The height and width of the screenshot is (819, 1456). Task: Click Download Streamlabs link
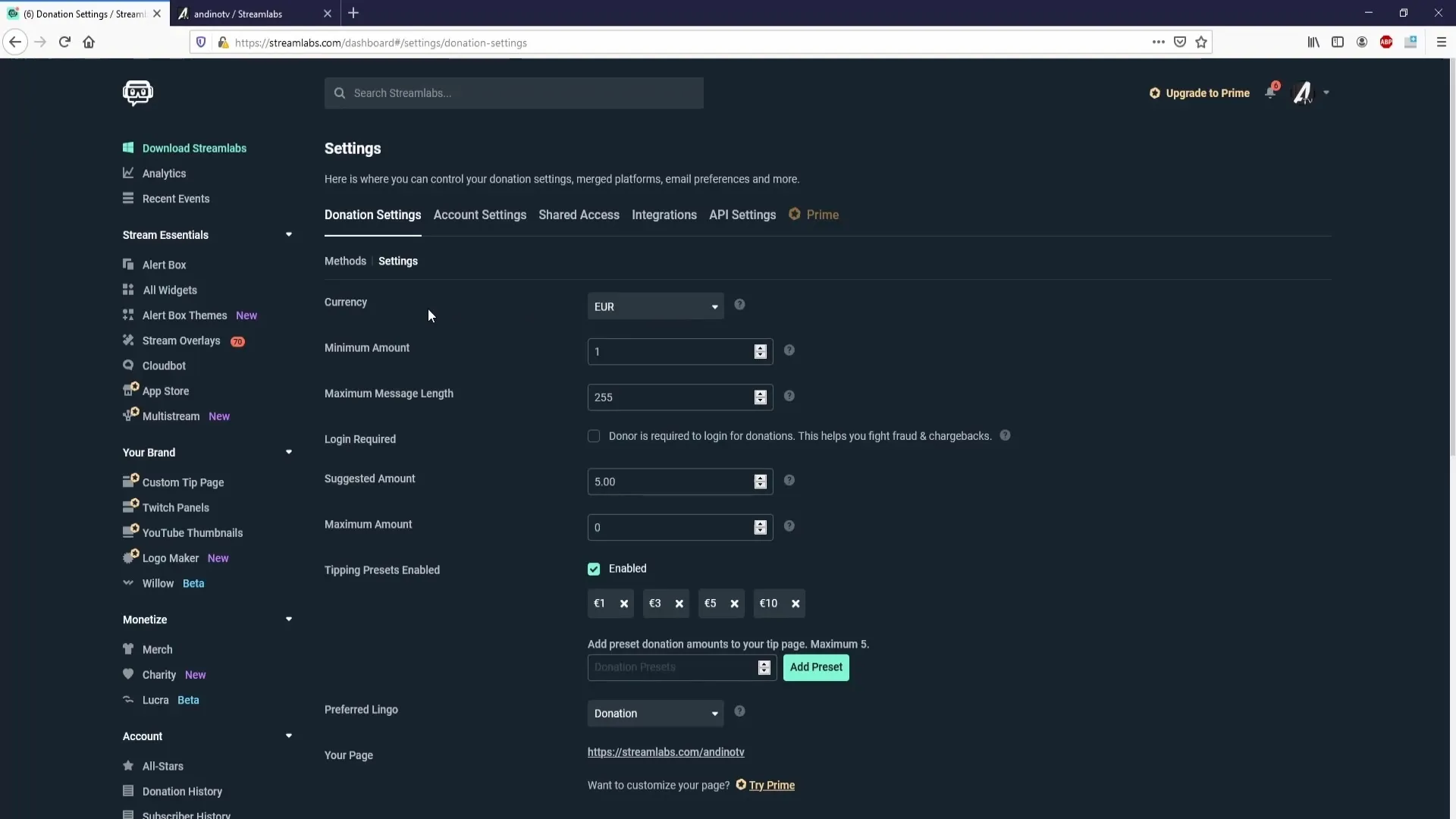pyautogui.click(x=194, y=148)
